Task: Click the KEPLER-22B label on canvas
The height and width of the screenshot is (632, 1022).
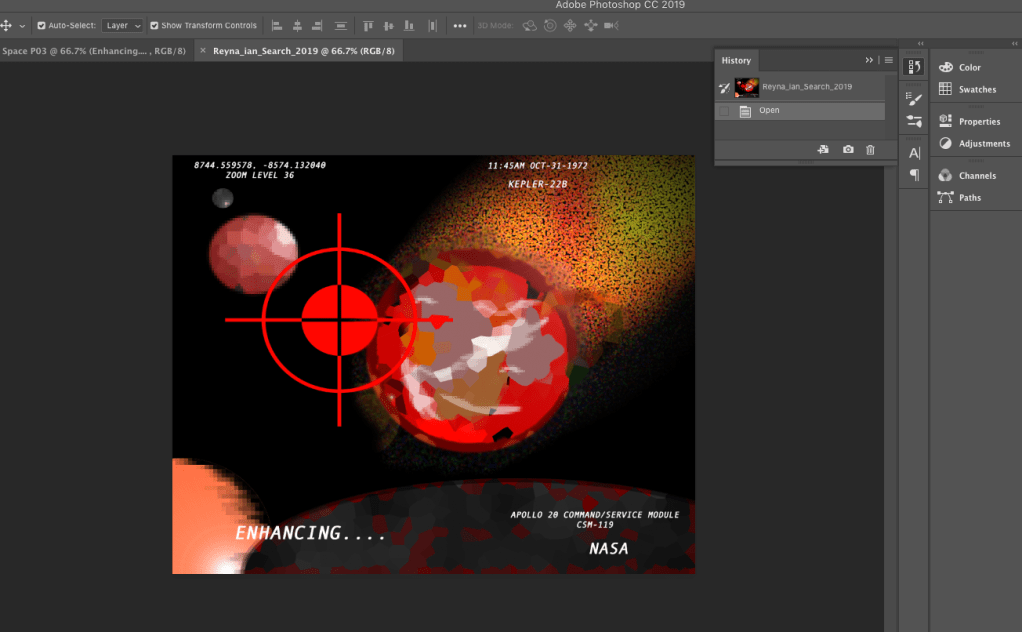Action: point(538,184)
